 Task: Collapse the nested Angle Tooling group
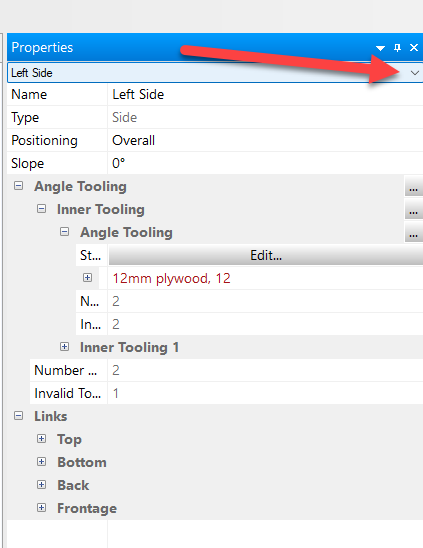[65, 232]
